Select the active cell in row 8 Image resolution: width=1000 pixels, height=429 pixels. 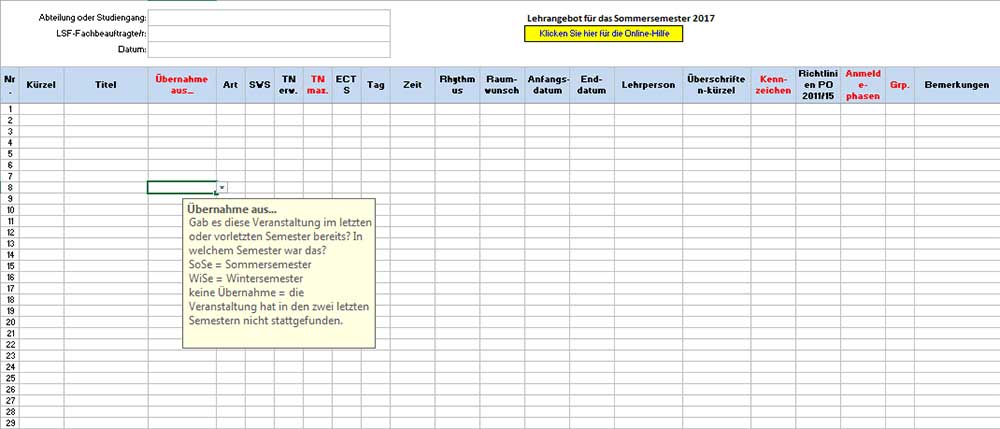[181, 187]
